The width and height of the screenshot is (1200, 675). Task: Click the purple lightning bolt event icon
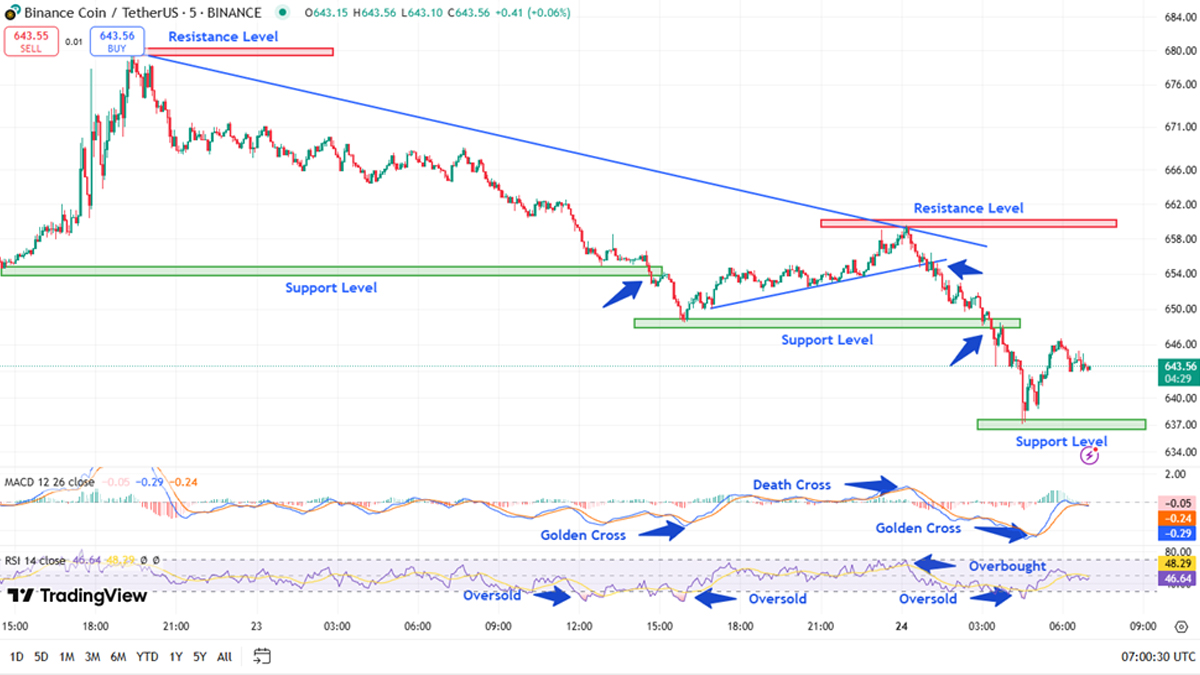1090,456
